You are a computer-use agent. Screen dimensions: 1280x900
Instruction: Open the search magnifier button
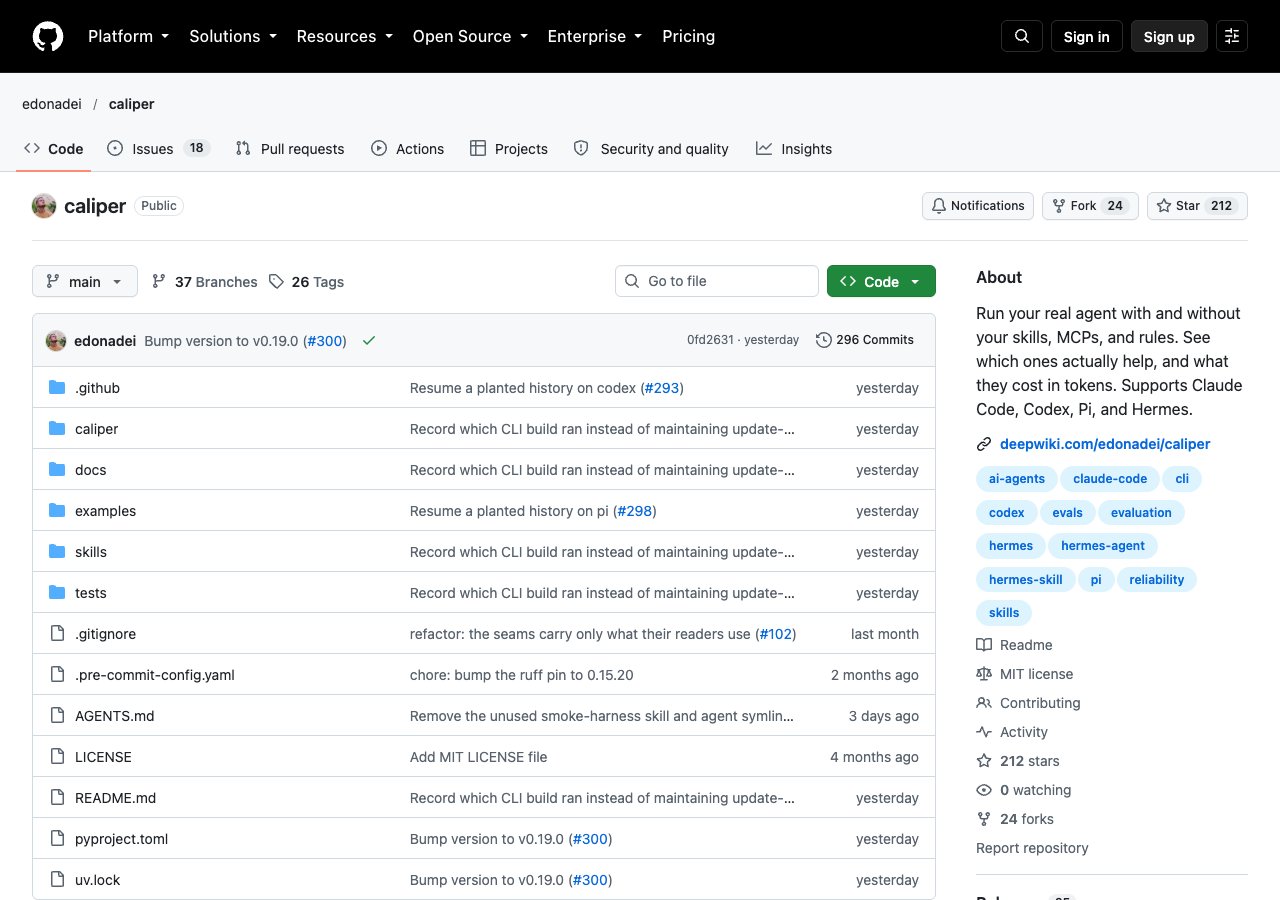(x=1022, y=36)
